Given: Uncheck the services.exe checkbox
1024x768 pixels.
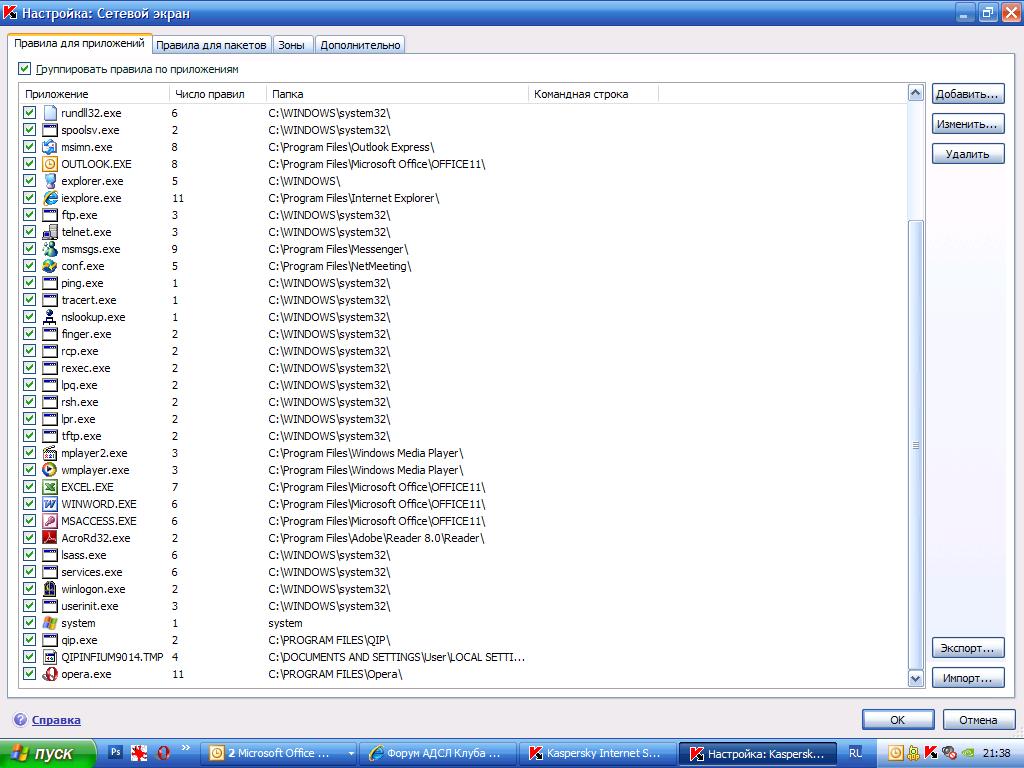Looking at the screenshot, I should pos(29,571).
